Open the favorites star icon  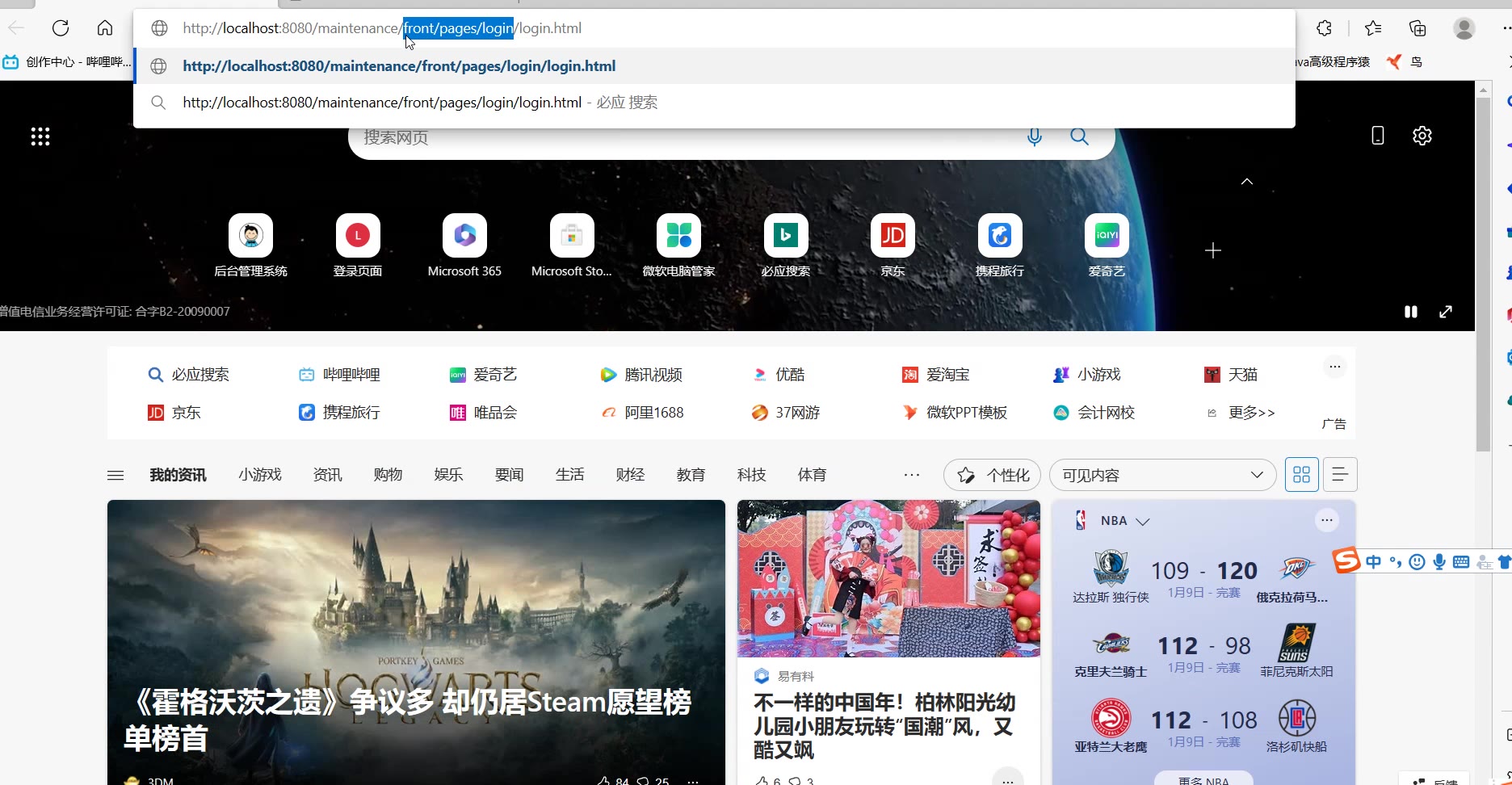(x=1373, y=28)
